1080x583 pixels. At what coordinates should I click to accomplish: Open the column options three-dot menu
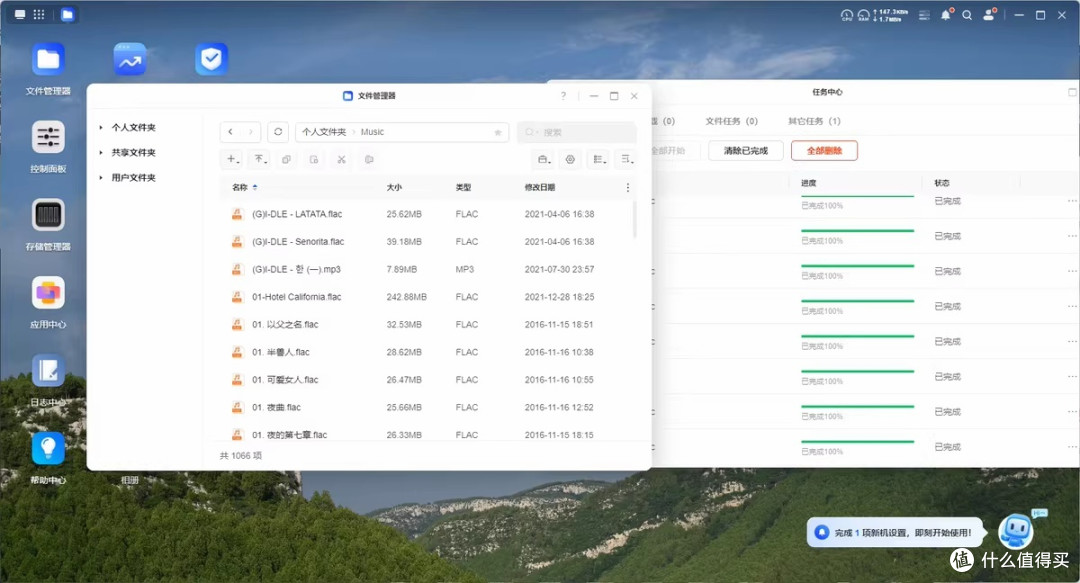627,187
